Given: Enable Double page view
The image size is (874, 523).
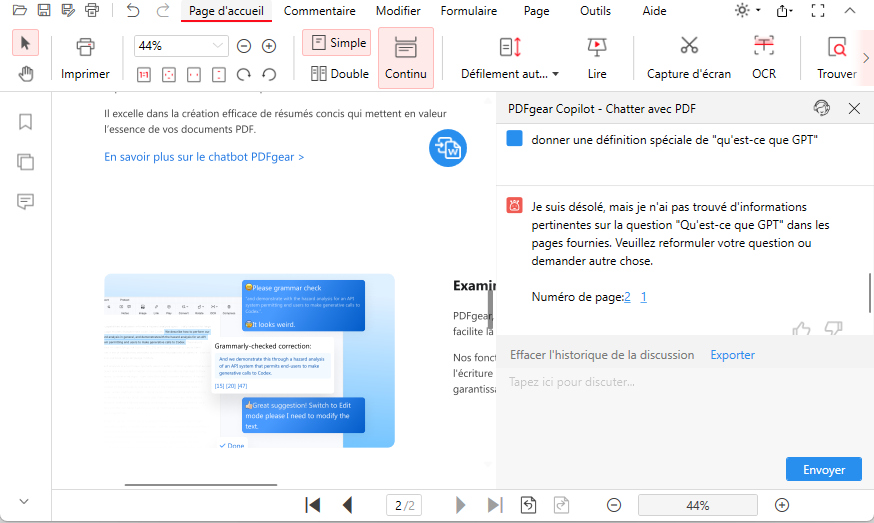Looking at the screenshot, I should pos(339,74).
